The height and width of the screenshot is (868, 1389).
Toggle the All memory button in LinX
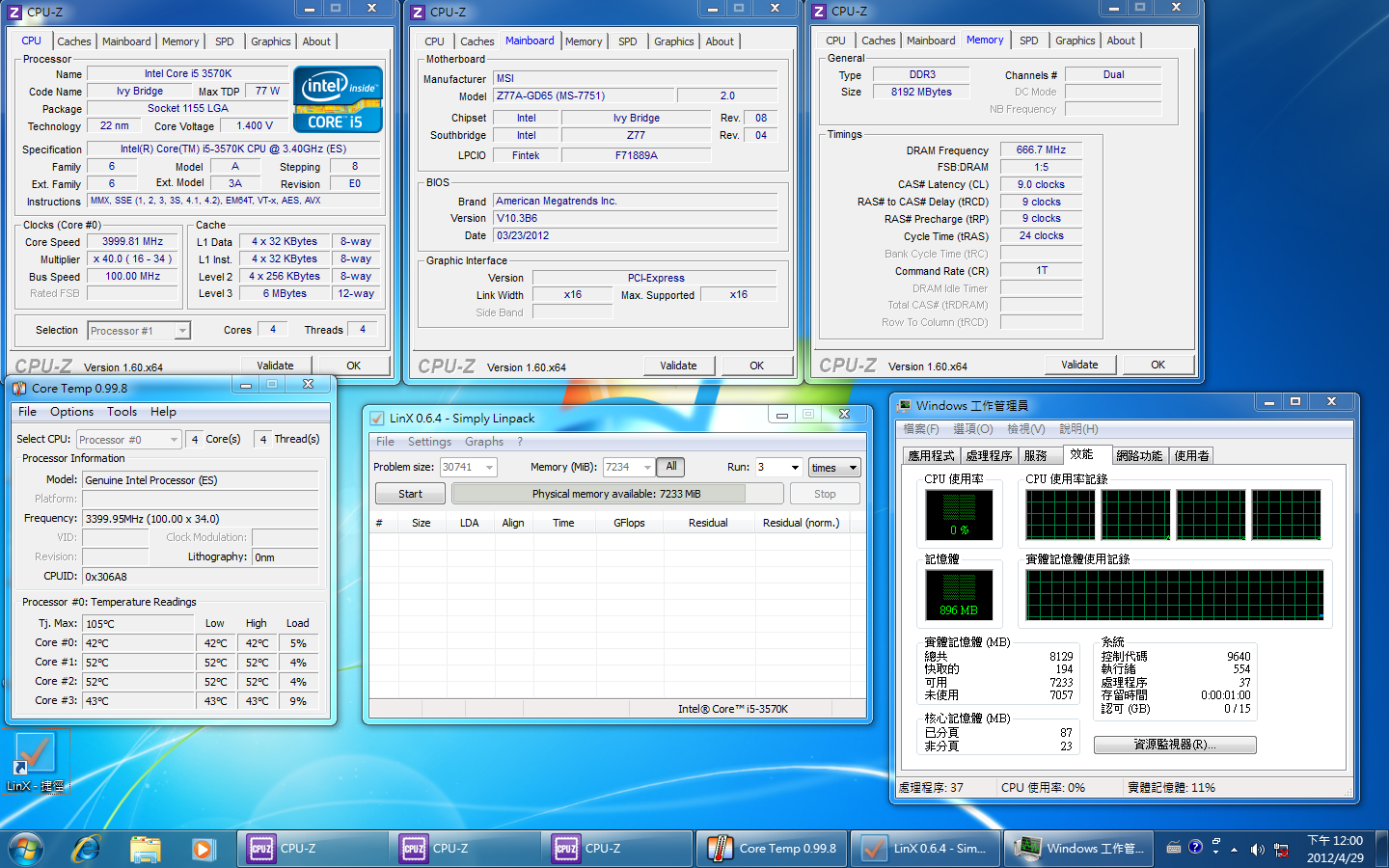click(x=671, y=467)
